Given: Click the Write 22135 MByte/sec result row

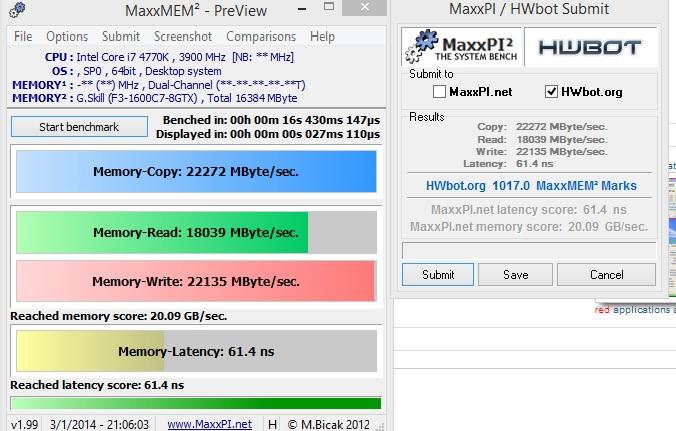Looking at the screenshot, I should coord(541,151).
